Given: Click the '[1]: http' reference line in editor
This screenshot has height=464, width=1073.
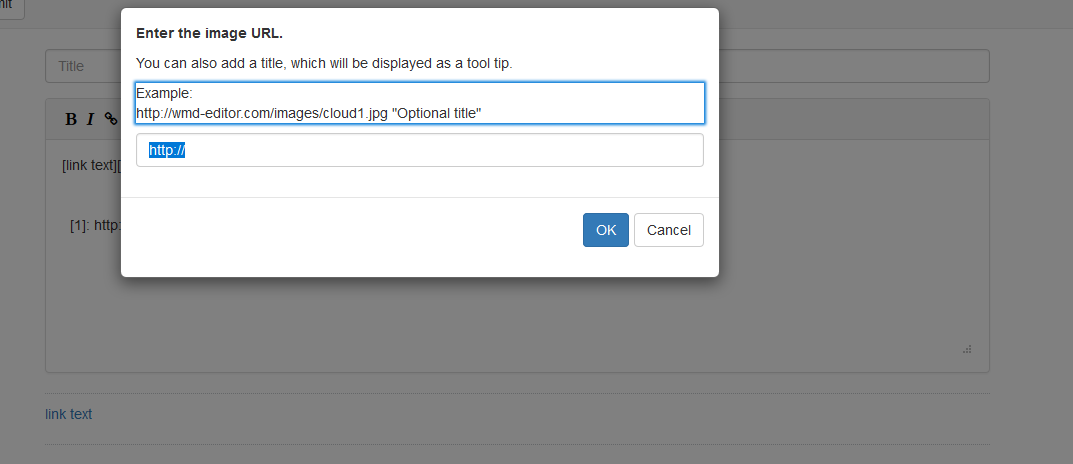Looking at the screenshot, I should pos(96,225).
